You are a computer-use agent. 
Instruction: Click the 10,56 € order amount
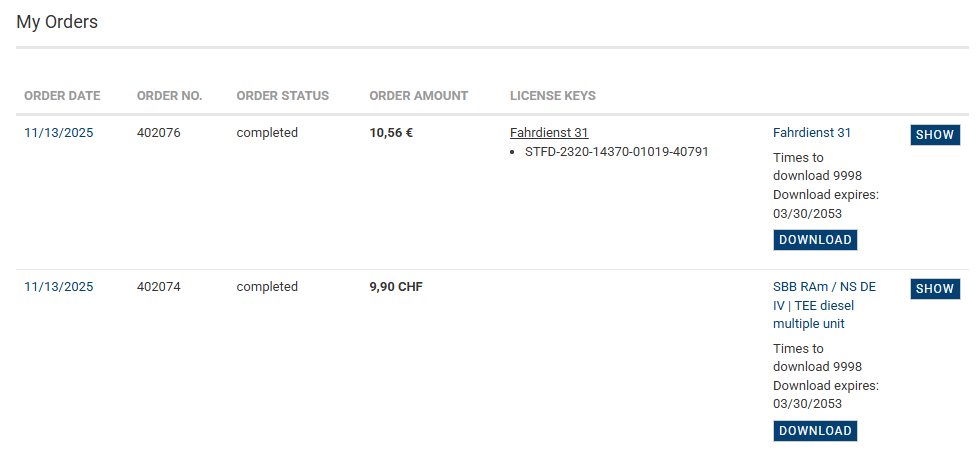pos(391,133)
